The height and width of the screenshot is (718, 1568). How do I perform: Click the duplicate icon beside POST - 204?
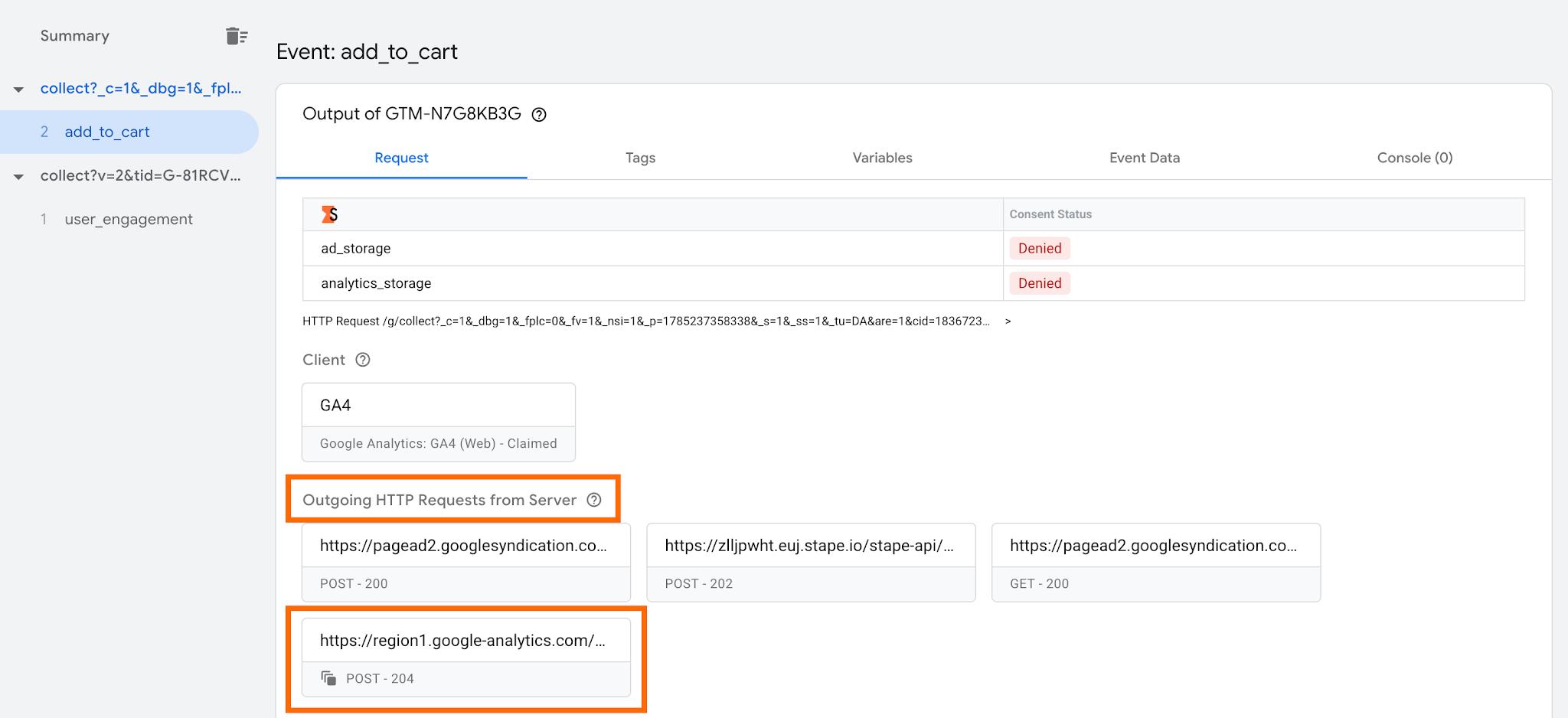click(x=328, y=678)
